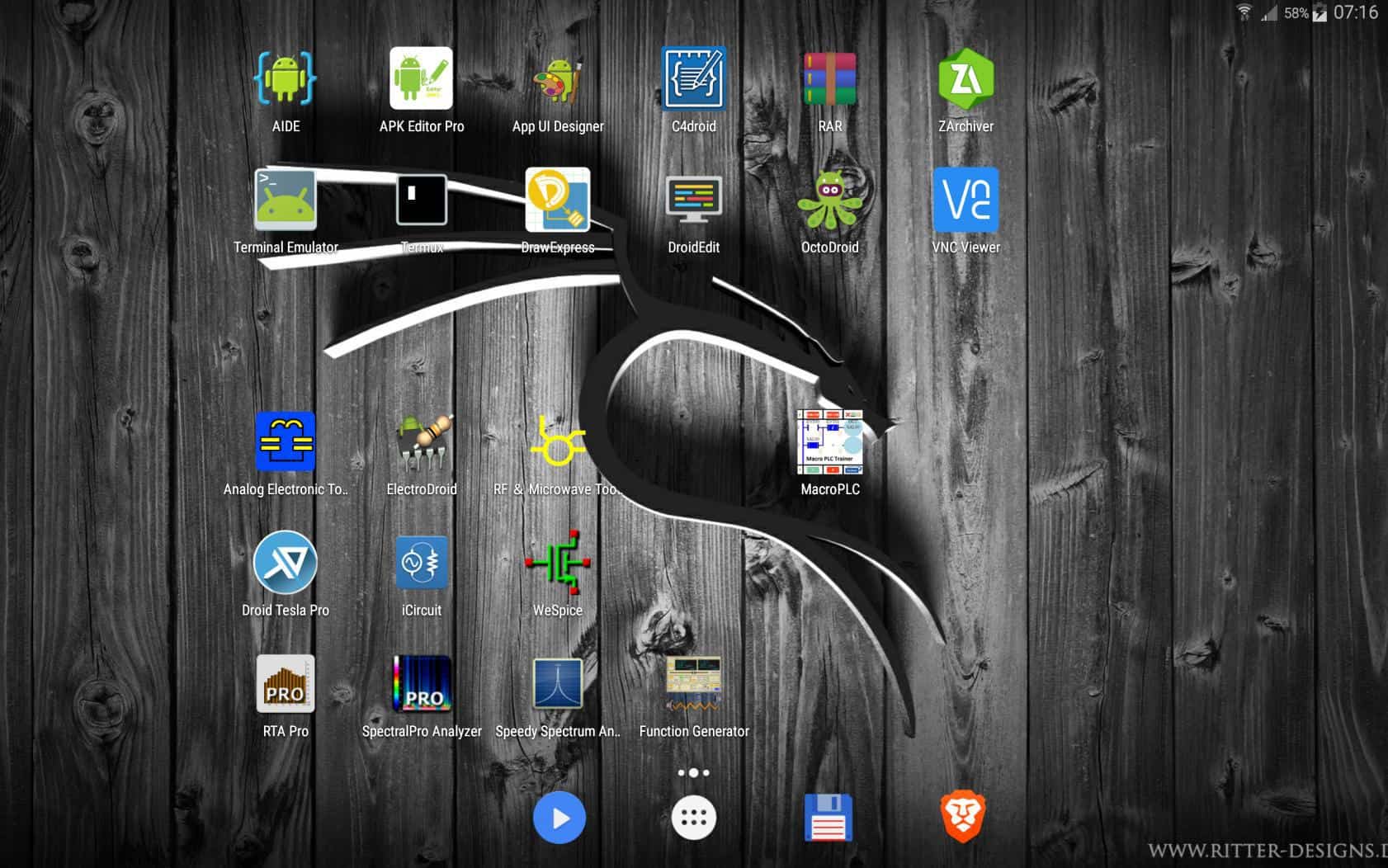Tap the mobile signal strength icon
This screenshot has width=1388, height=868.
point(1269,13)
